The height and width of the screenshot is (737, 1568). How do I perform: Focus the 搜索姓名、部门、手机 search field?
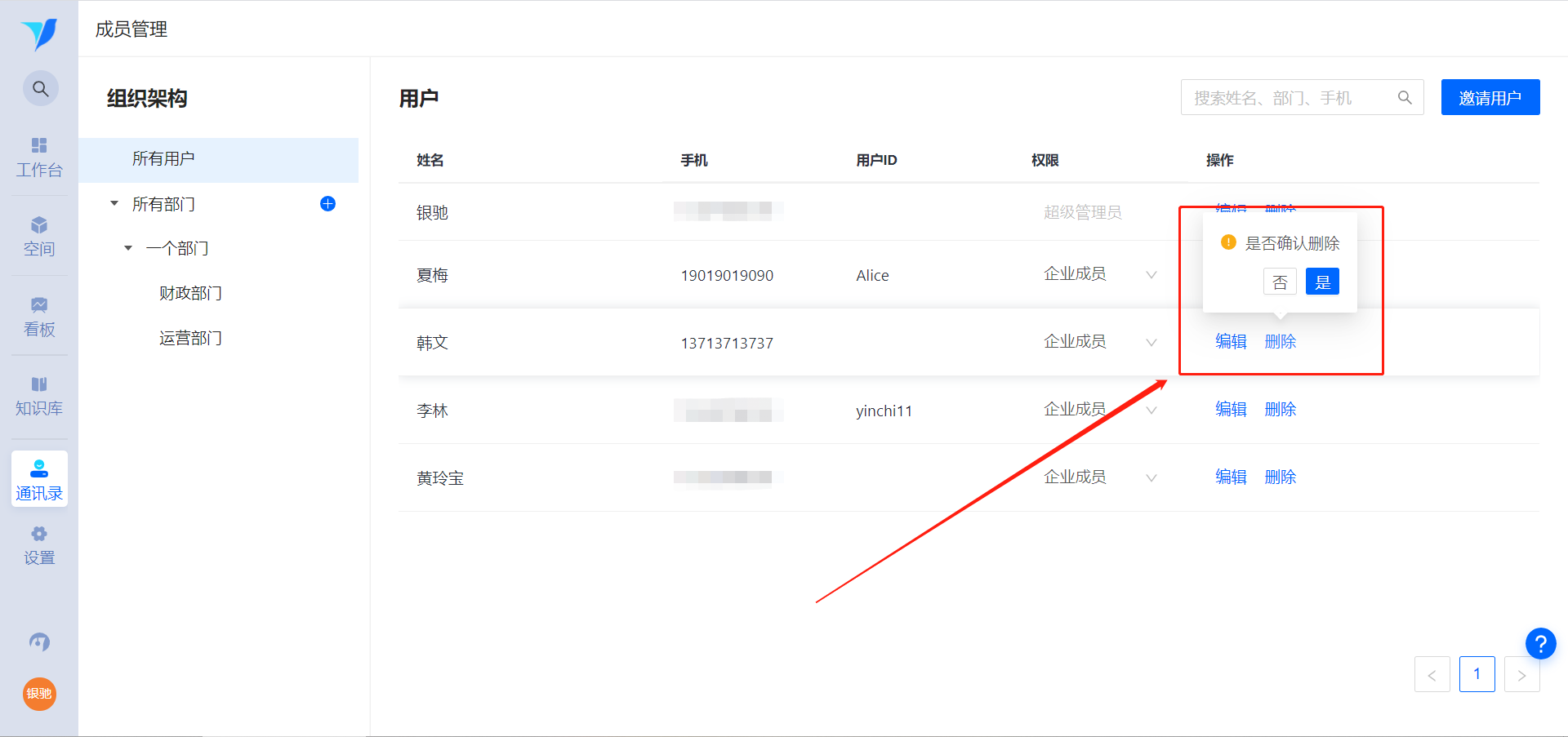[1302, 97]
